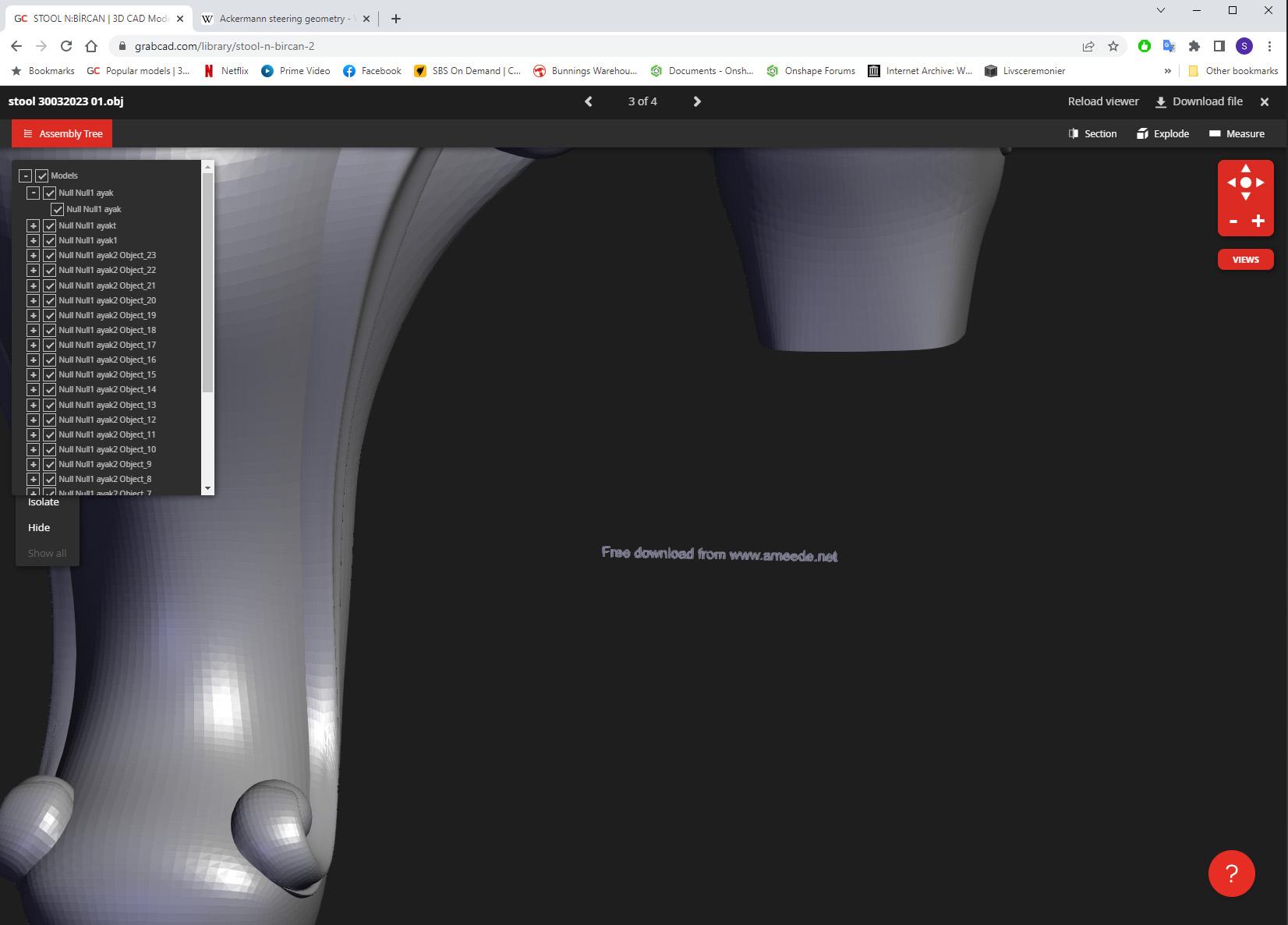1288x925 pixels.
Task: Switch to the Ackermann steering geometry tab
Action: tap(283, 19)
